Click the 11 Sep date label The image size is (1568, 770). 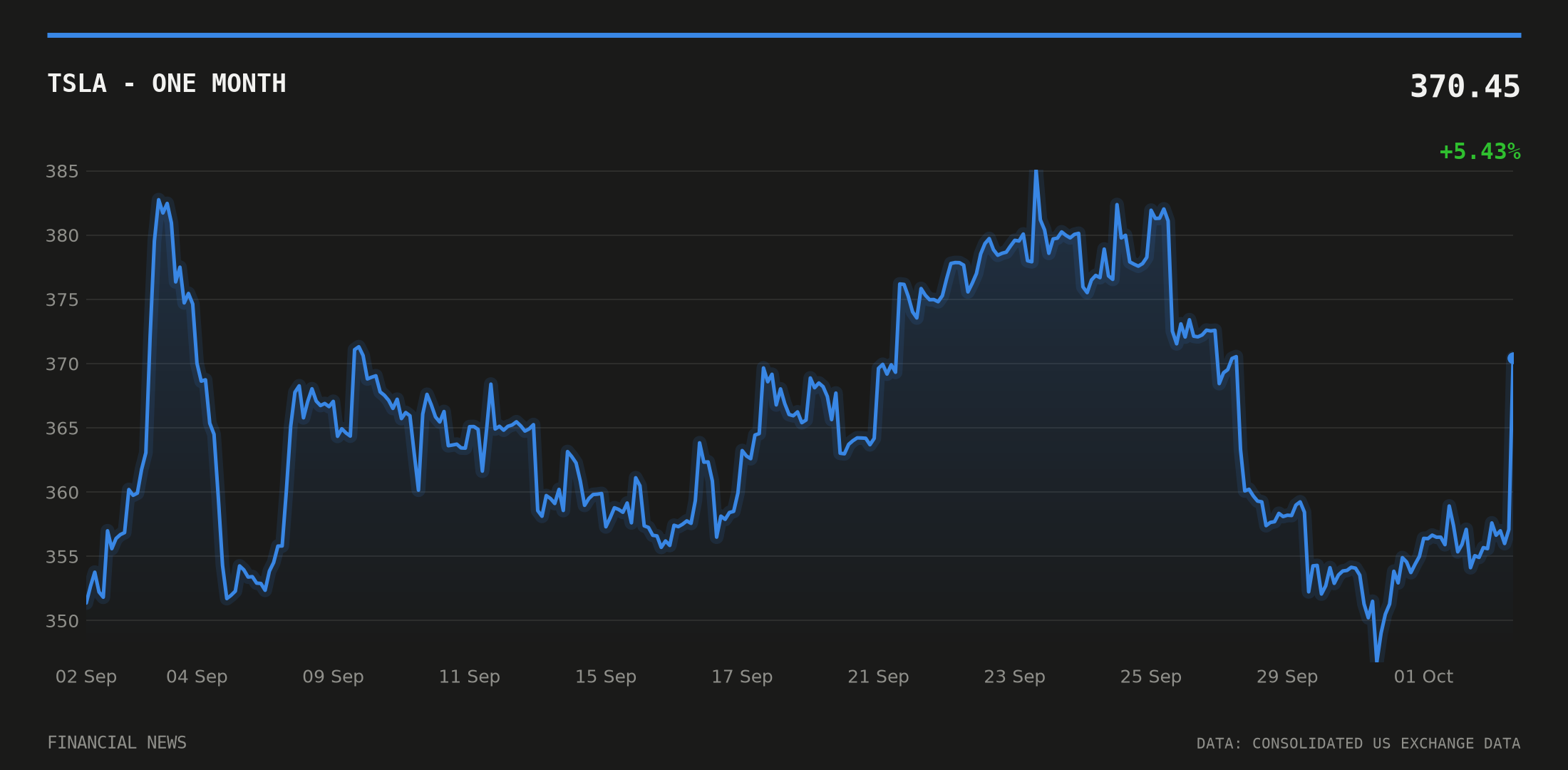[x=469, y=677]
